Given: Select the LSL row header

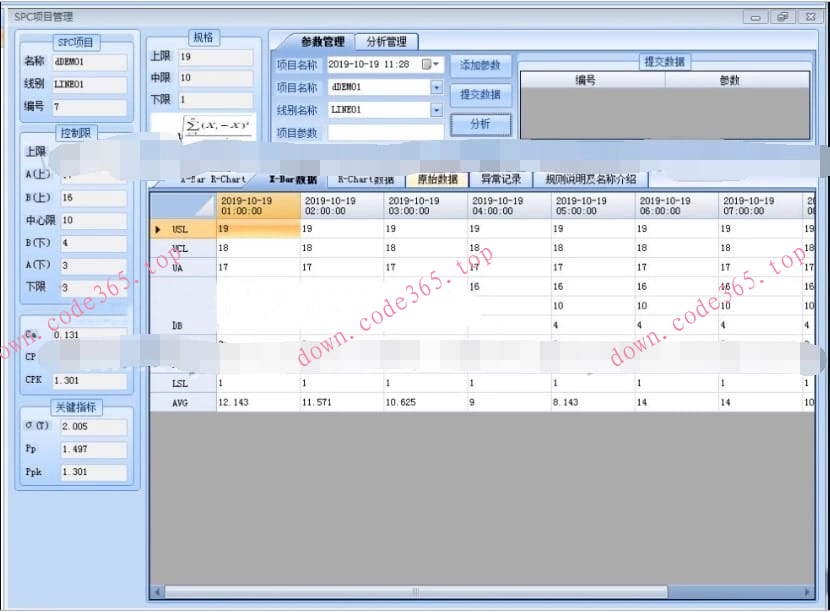Looking at the screenshot, I should pos(183,383).
